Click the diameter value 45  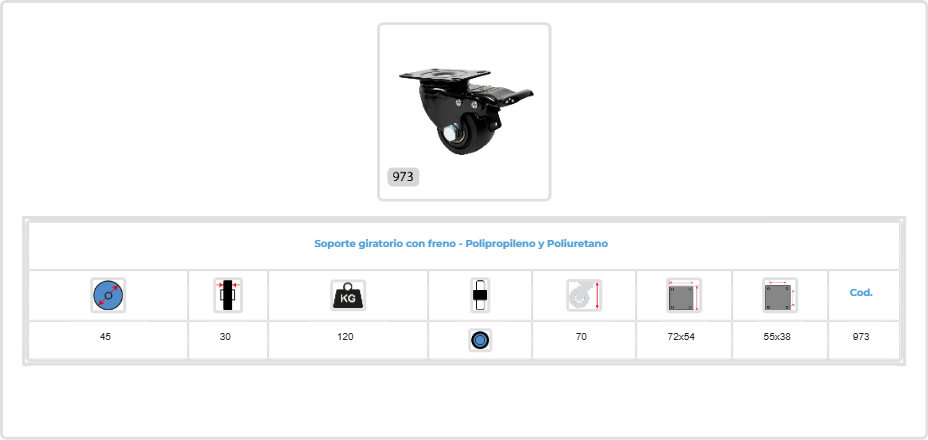105,336
